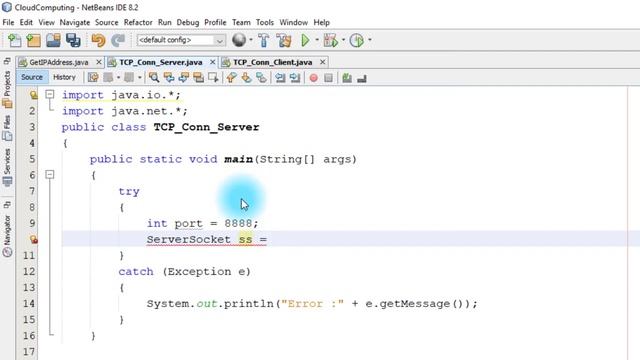Click the Shift Line Left icon
The width and height of the screenshot is (640, 360).
tap(280, 78)
